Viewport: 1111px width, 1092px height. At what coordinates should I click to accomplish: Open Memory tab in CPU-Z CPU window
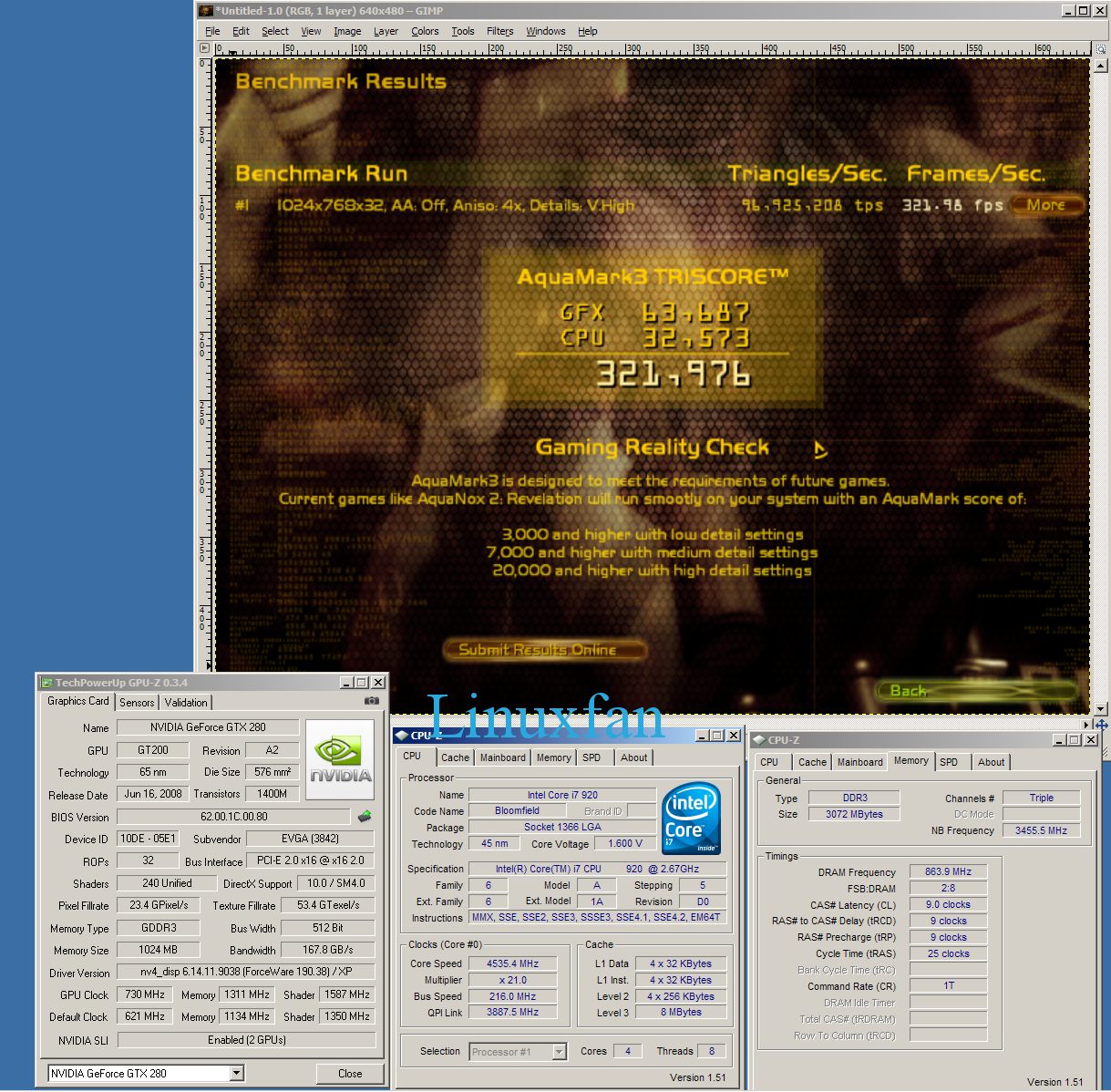point(553,757)
